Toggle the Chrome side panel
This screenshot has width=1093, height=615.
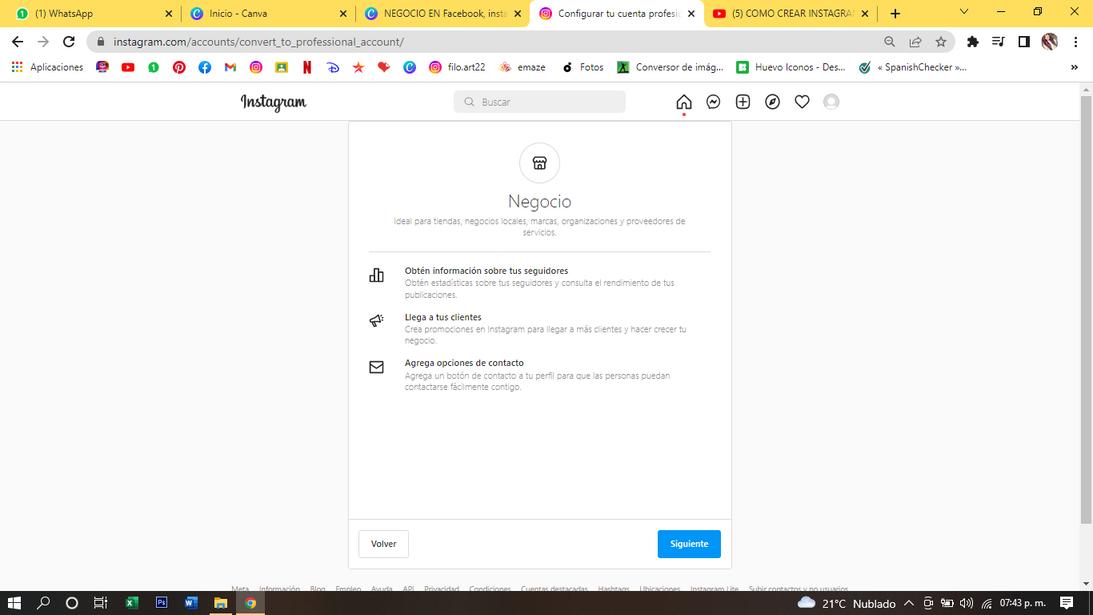pyautogui.click(x=1024, y=42)
